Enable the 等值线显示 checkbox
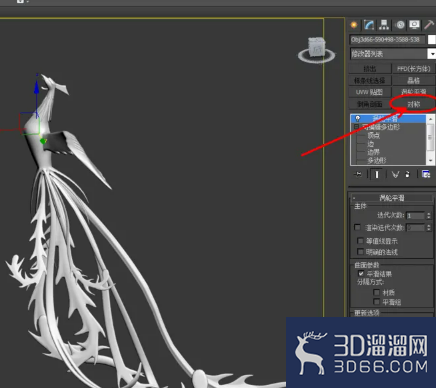Screen dimensions: 436x388 click(x=360, y=241)
